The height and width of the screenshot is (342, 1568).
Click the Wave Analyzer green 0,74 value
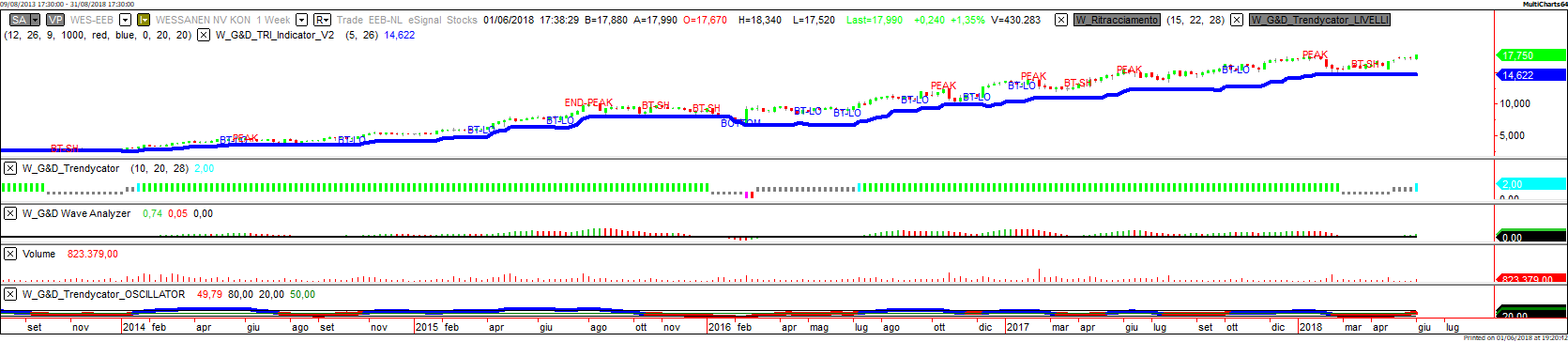(152, 213)
